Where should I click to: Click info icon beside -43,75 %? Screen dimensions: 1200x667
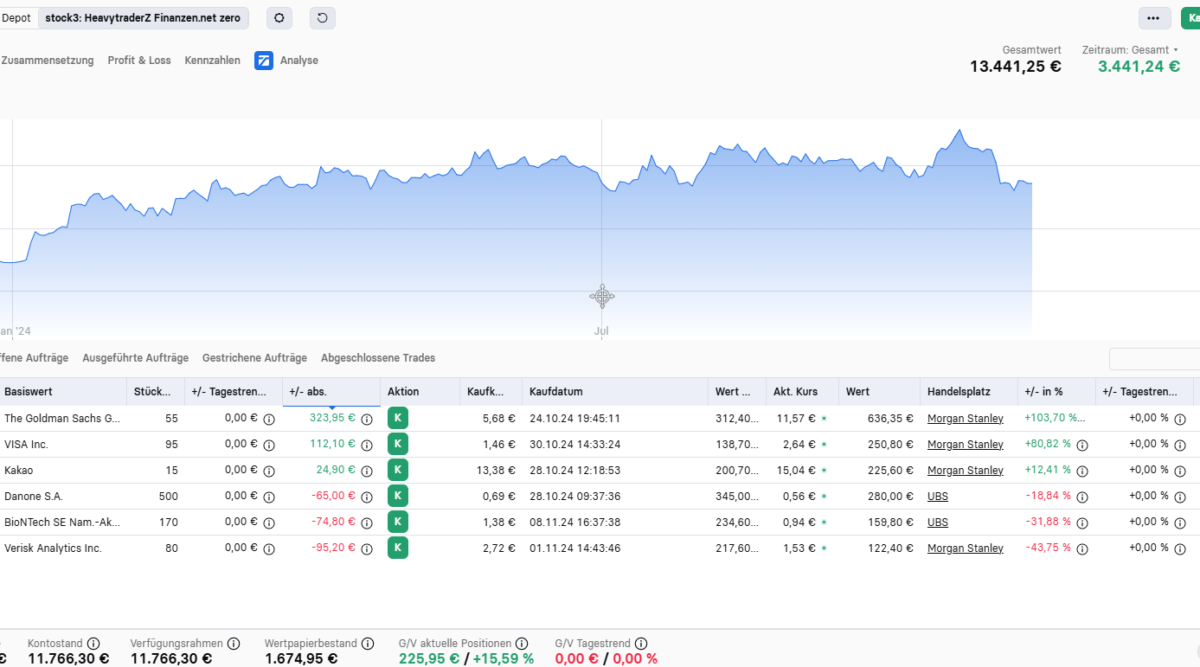point(1082,549)
